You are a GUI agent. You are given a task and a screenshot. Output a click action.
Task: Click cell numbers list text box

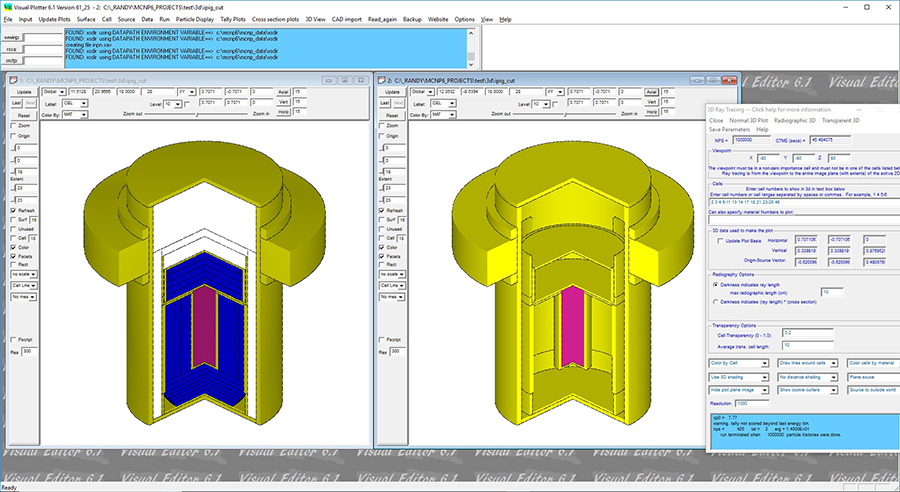tap(804, 202)
